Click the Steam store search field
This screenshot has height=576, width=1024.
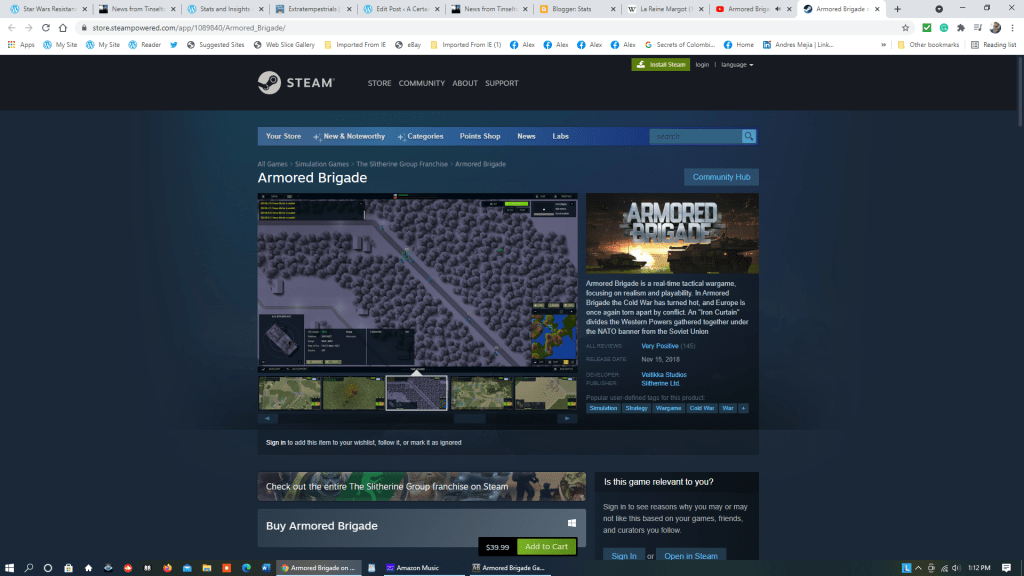[695, 136]
